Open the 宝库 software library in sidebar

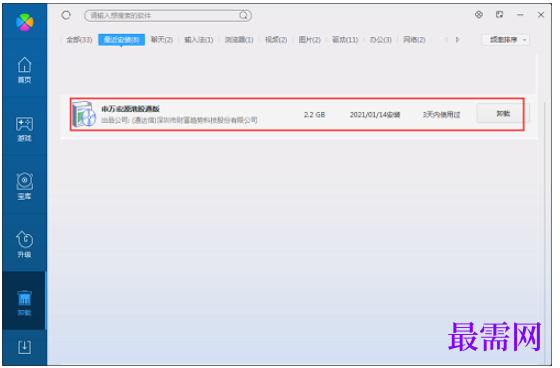pos(24,186)
